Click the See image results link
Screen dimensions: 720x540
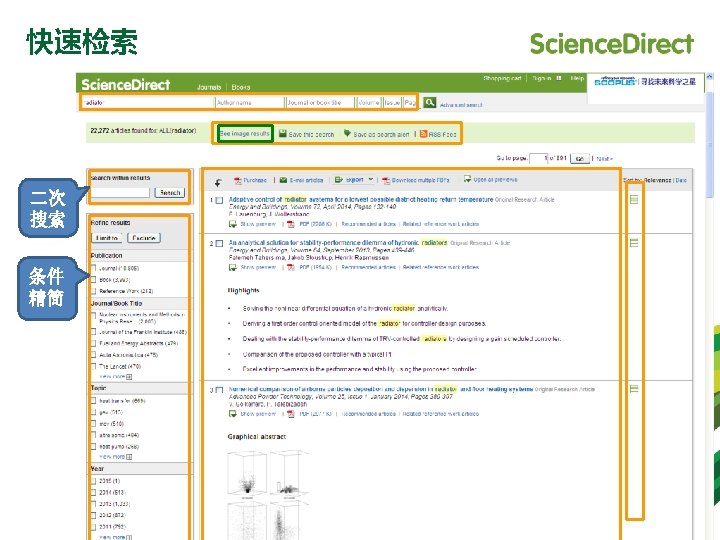click(245, 134)
